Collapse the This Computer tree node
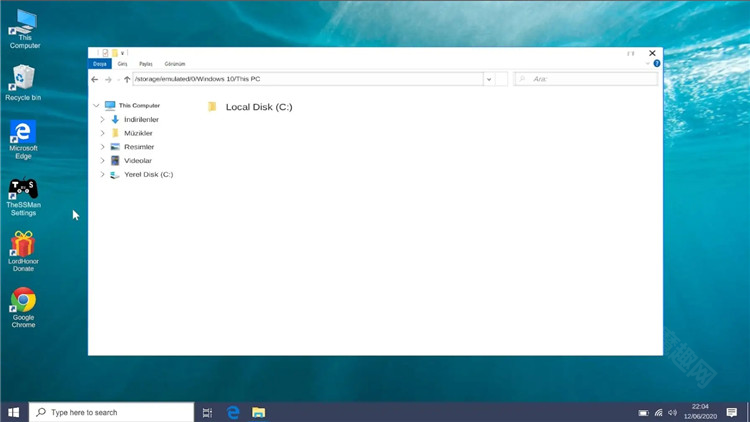 click(97, 106)
